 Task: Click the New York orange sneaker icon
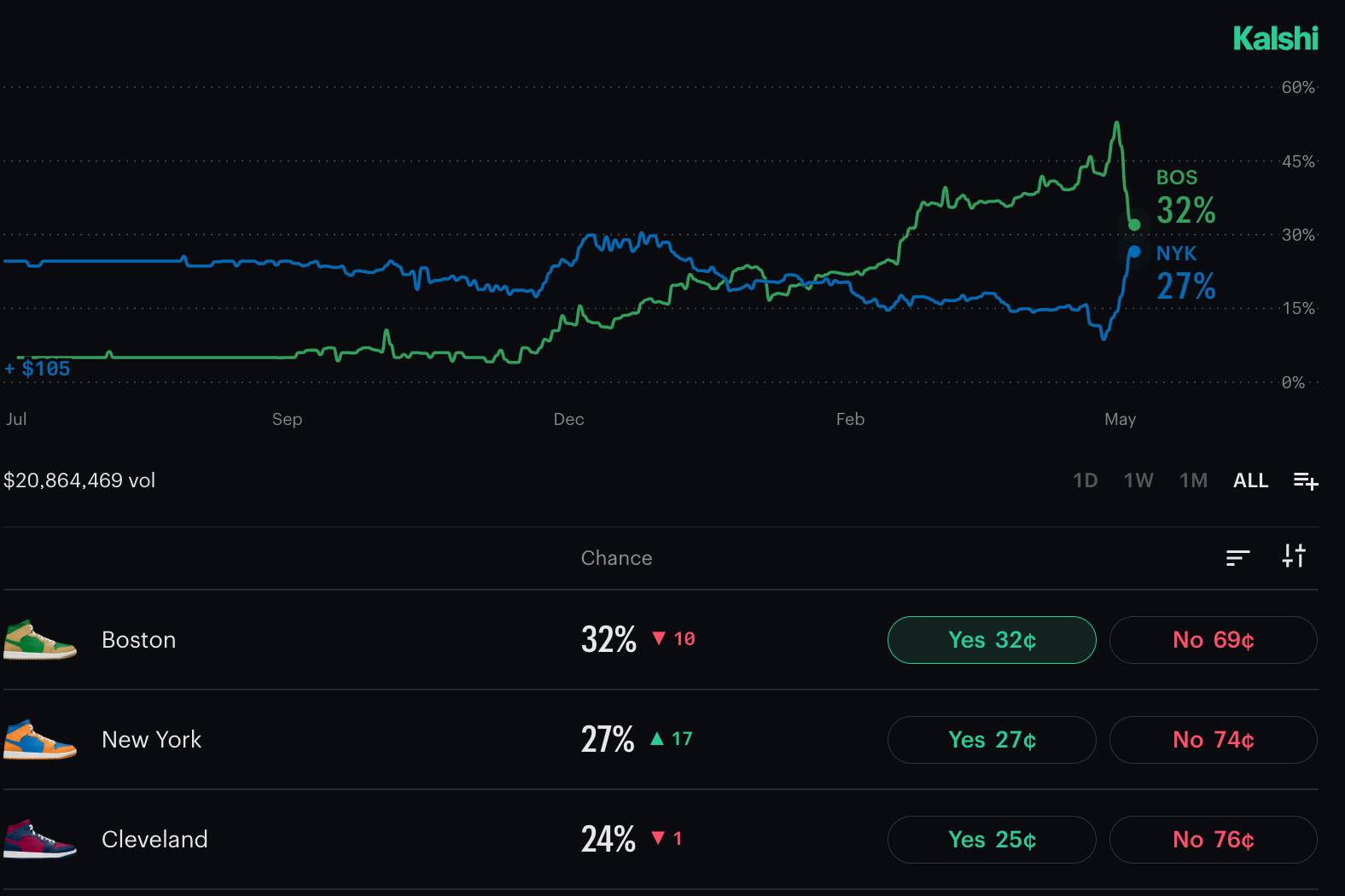(40, 740)
